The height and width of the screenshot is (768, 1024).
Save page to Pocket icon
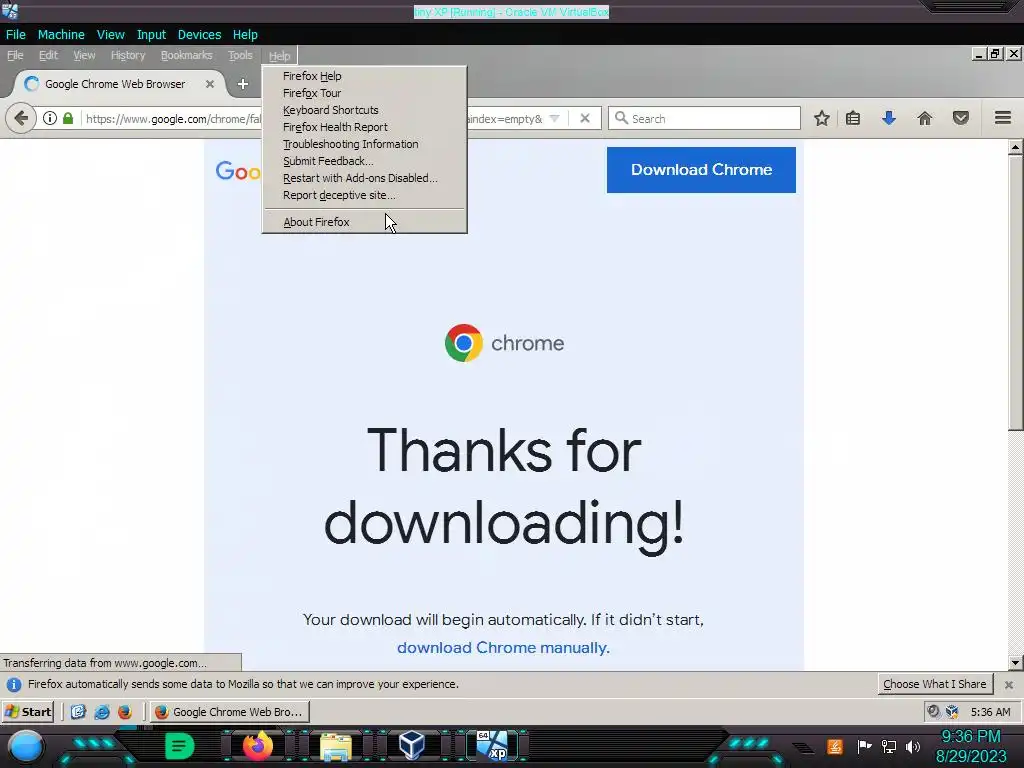(961, 118)
